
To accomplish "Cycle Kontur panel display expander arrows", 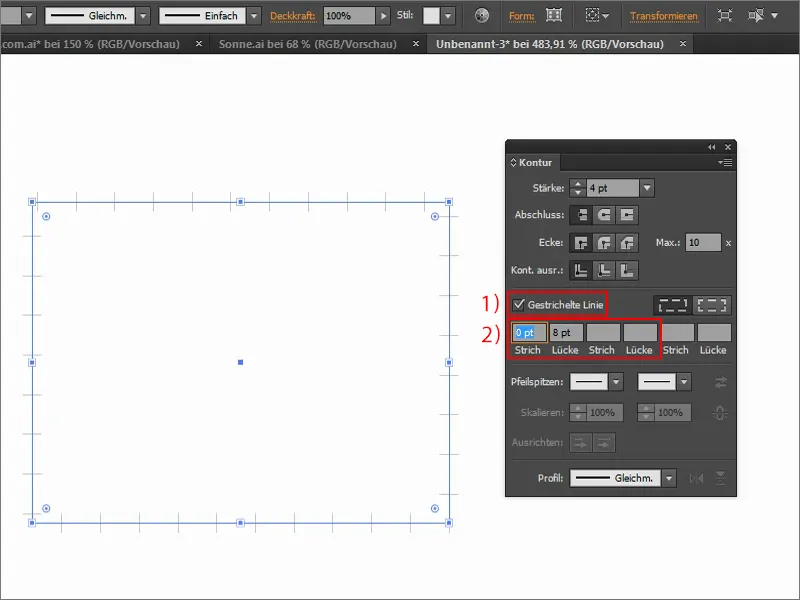I will click(513, 162).
